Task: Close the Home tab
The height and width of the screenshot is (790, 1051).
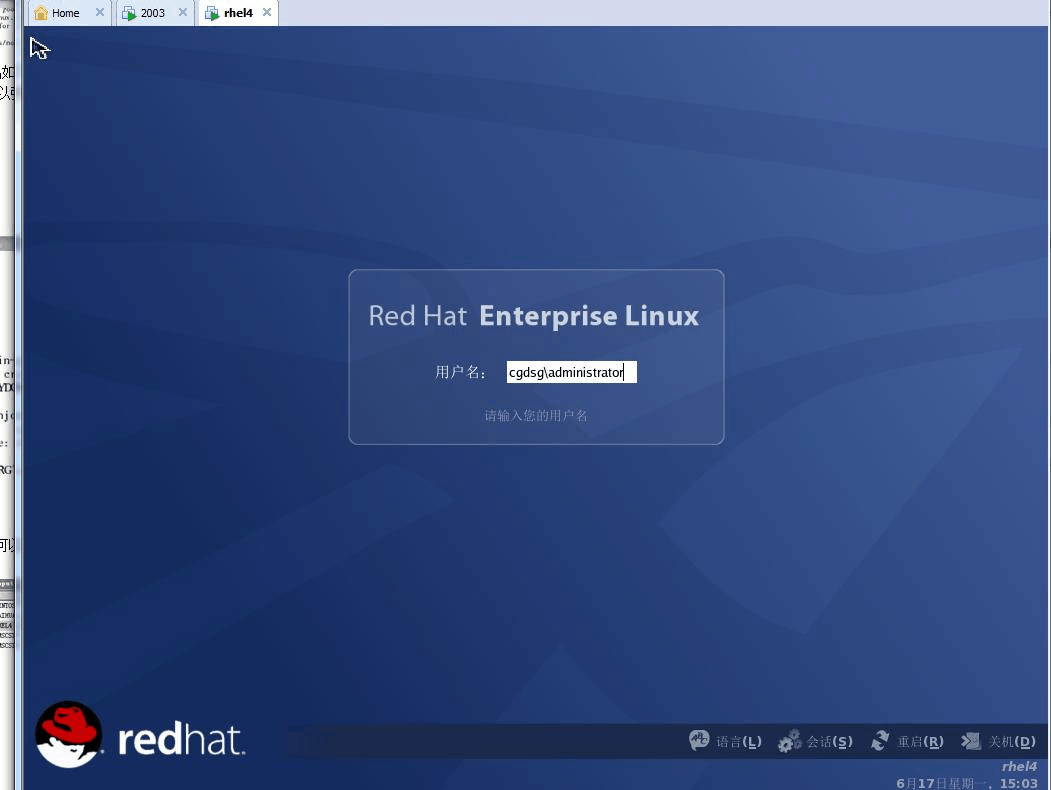Action: (x=99, y=13)
